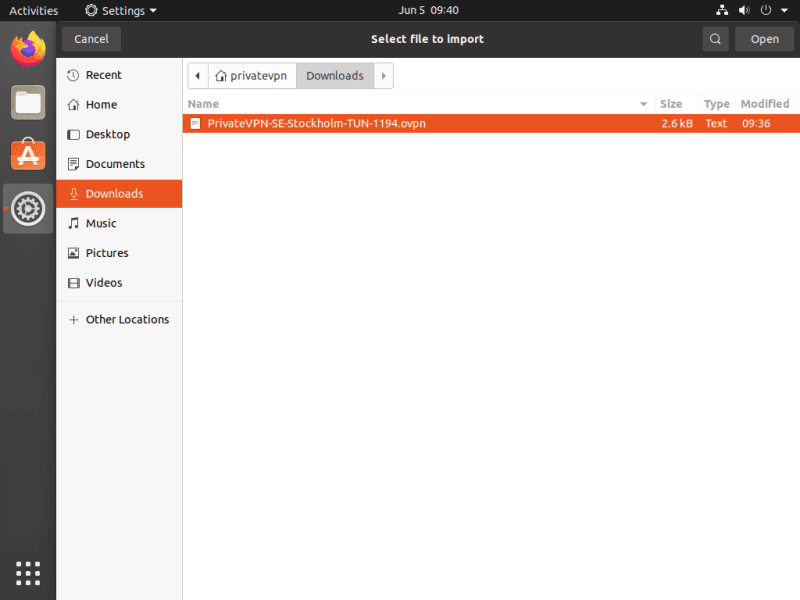Open Firefox from the dock
The image size is (800, 600).
[x=28, y=48]
